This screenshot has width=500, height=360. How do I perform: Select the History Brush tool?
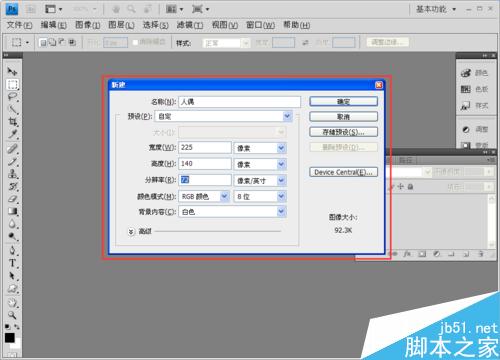click(x=12, y=186)
